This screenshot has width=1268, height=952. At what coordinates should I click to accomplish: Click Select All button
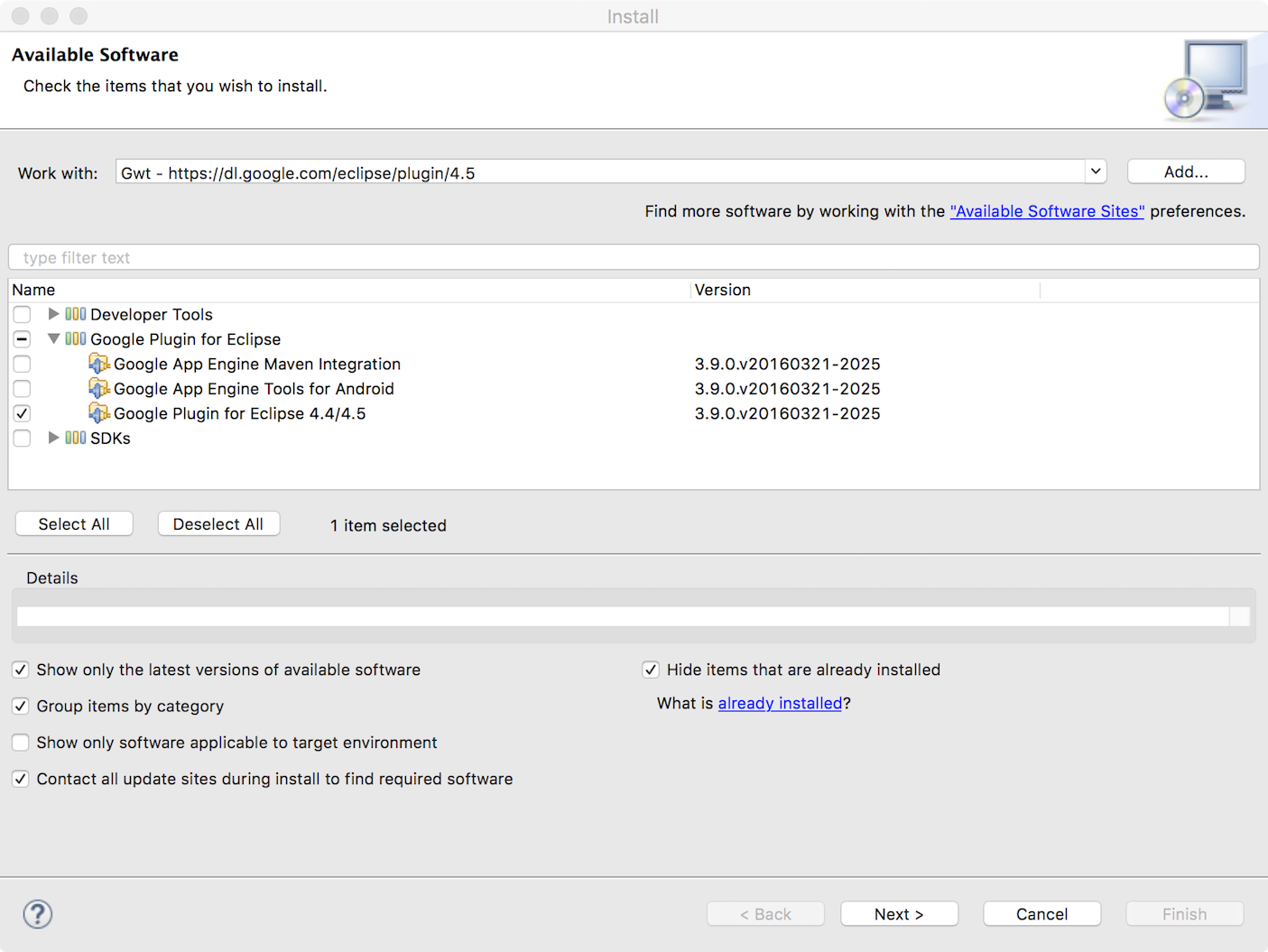pyautogui.click(x=74, y=524)
